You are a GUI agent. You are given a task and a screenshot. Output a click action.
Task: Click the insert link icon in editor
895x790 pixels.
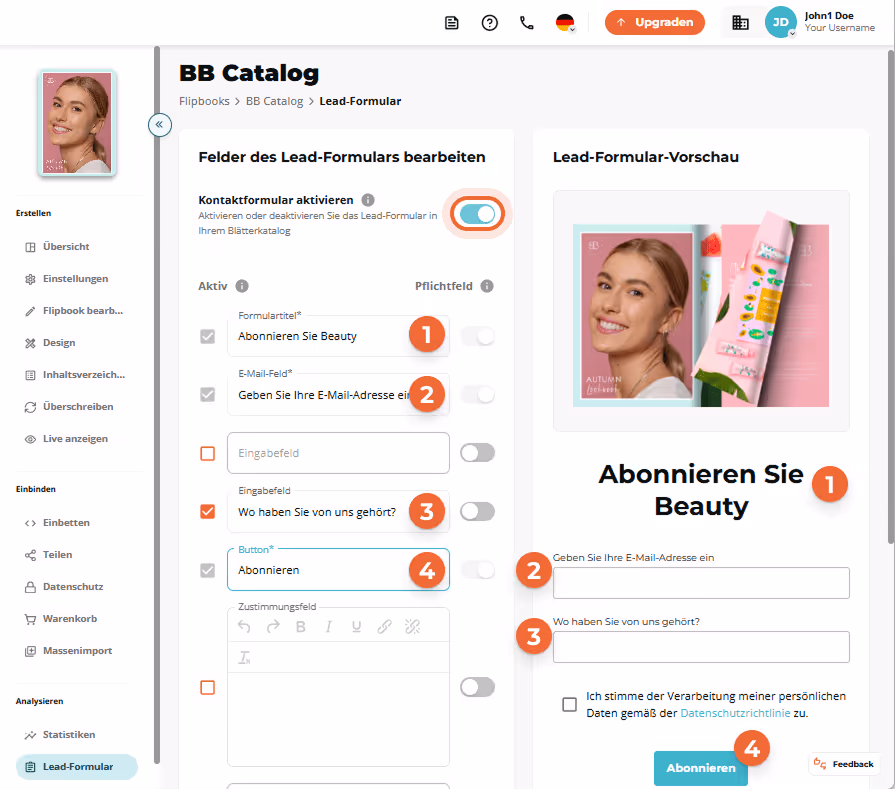(x=384, y=627)
